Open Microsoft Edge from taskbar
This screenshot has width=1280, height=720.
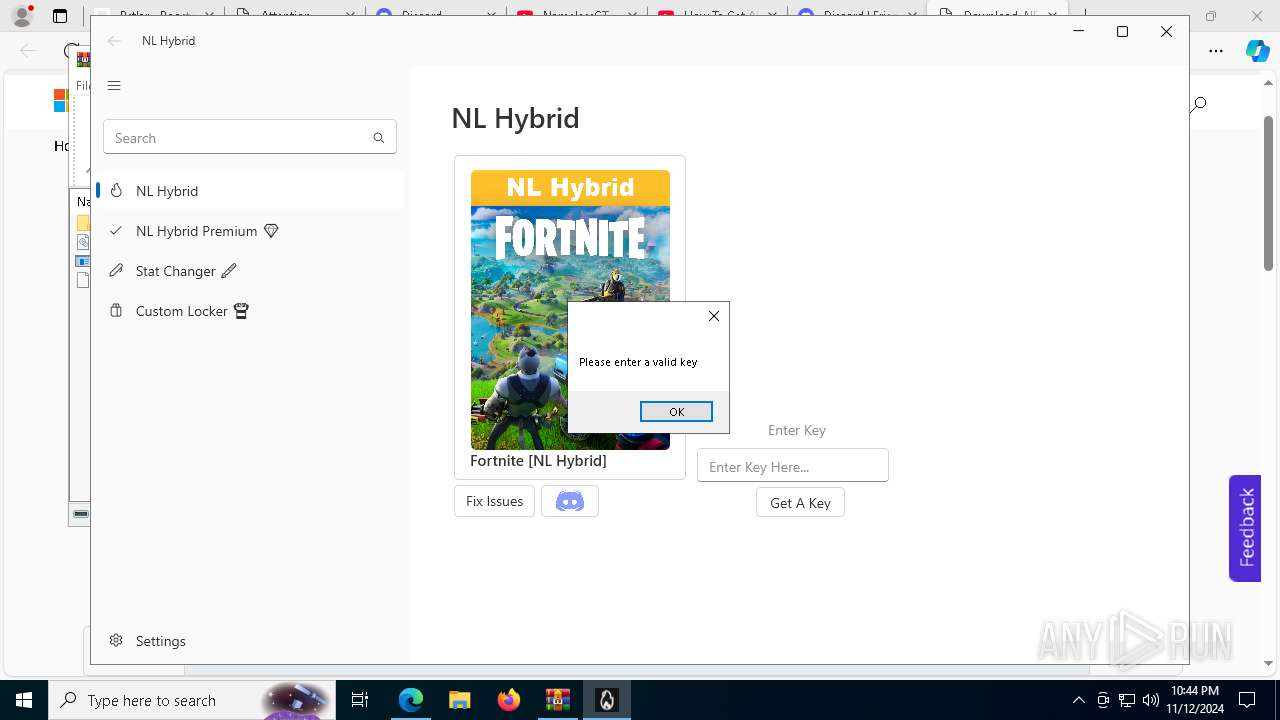coord(411,700)
